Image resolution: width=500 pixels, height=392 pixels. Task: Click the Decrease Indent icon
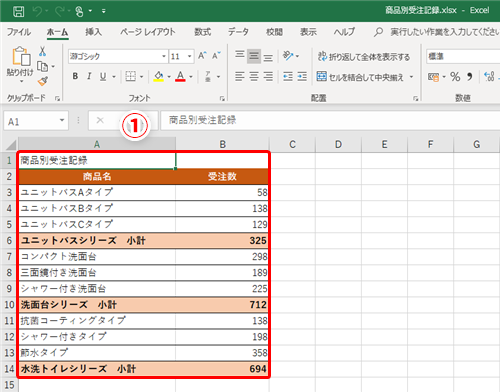coord(288,77)
